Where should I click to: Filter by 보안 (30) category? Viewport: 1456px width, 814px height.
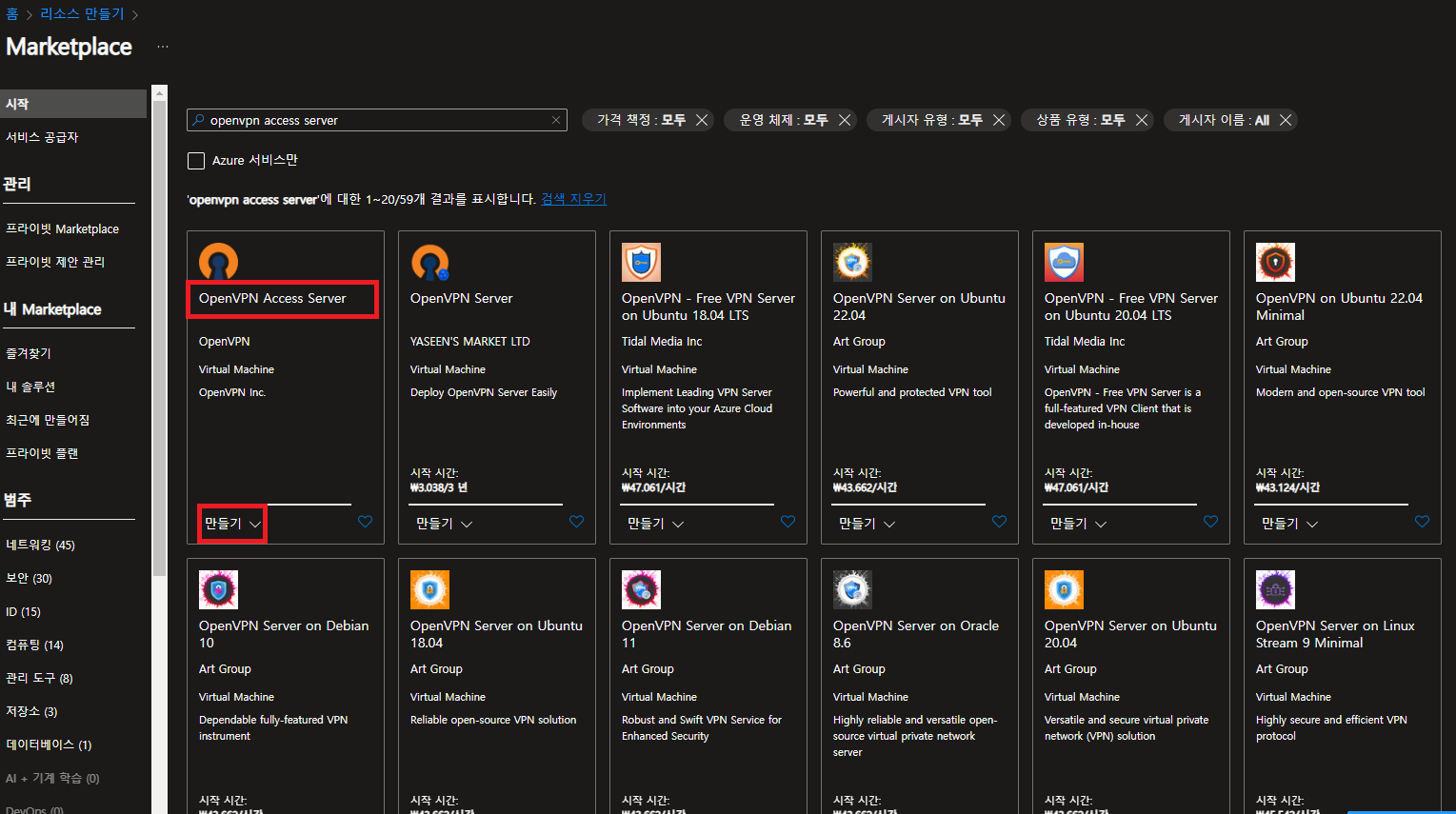[29, 578]
